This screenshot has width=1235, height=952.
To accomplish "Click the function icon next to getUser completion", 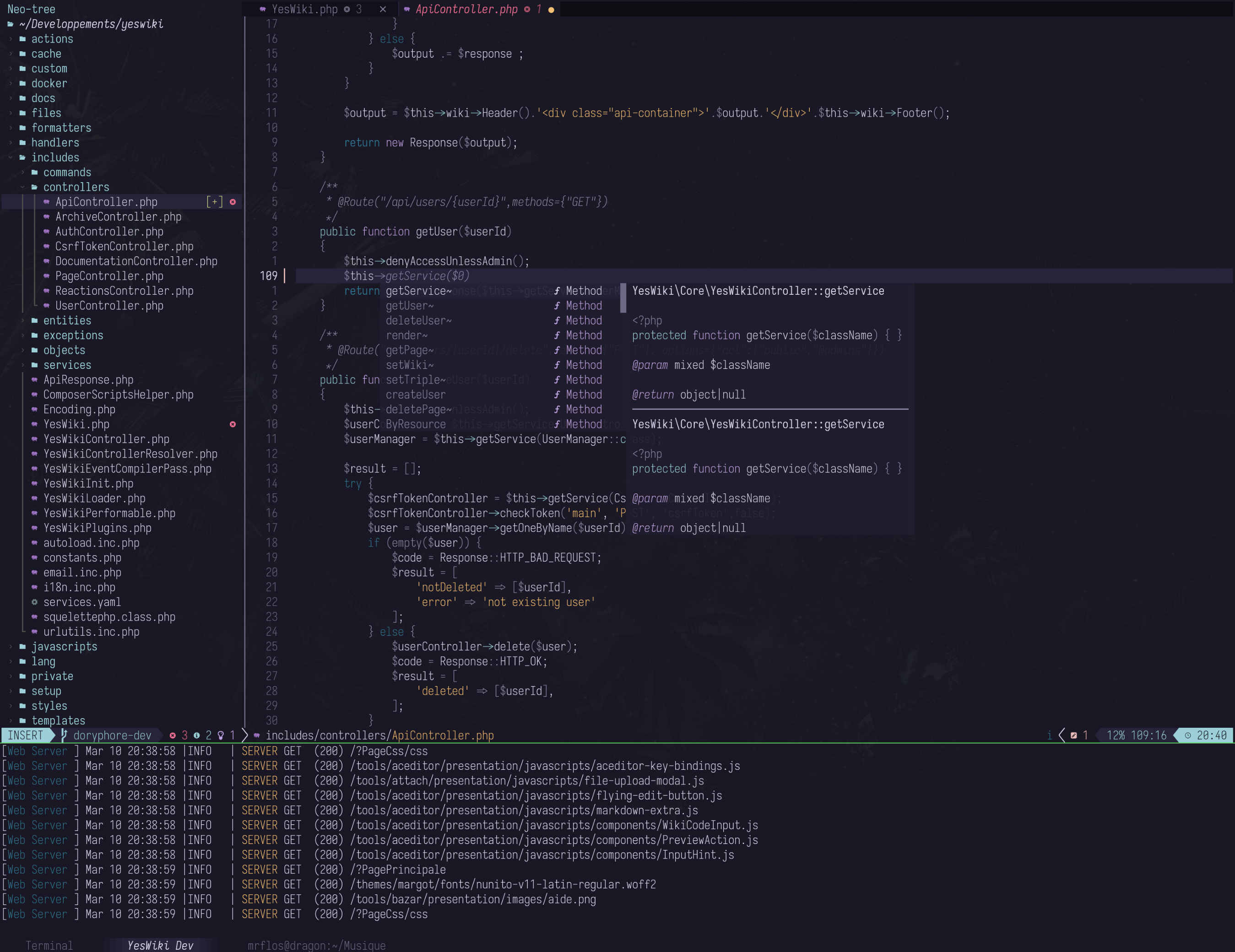I will tap(557, 306).
